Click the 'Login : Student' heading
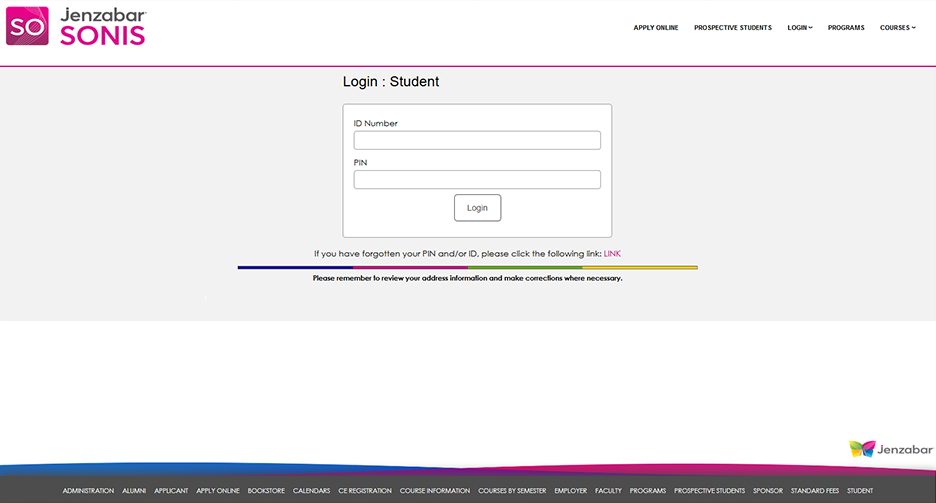The image size is (936, 503). coord(391,82)
